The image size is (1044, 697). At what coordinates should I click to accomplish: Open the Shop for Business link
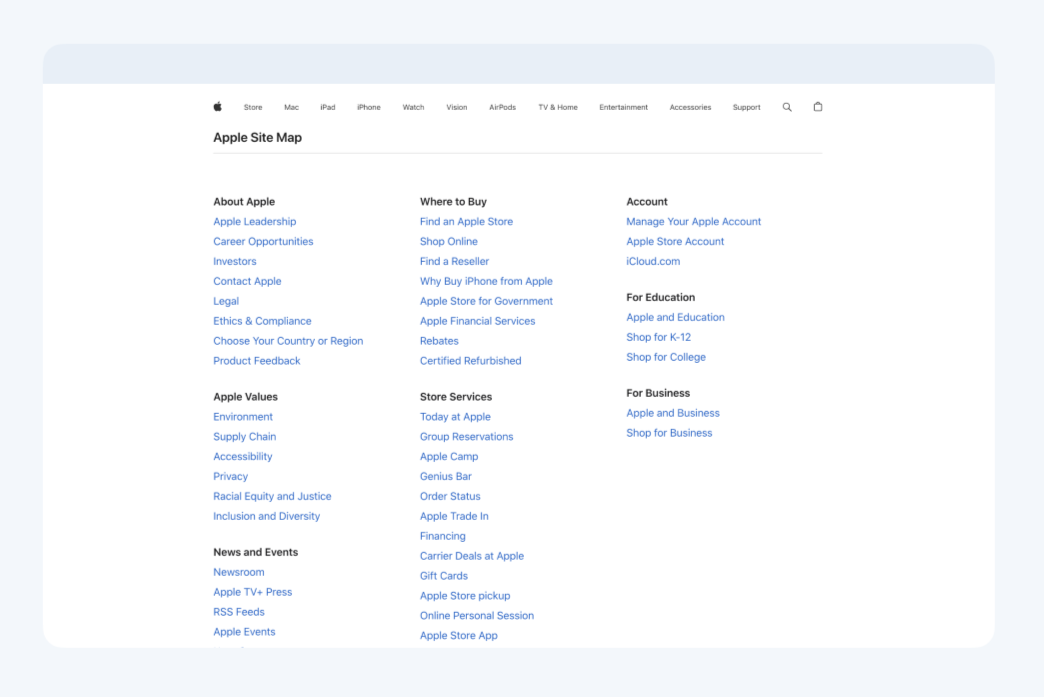tap(669, 433)
